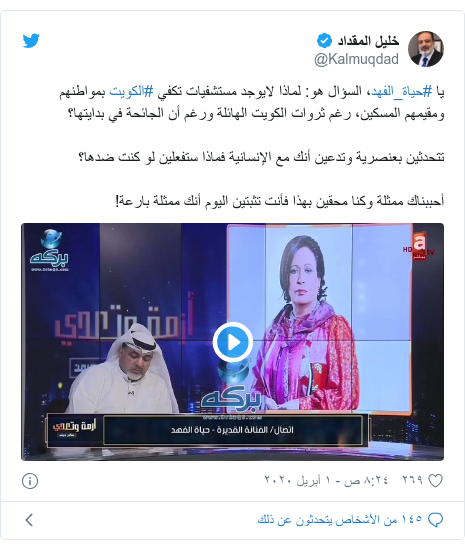Screen dimensions: 465x549
Task: Like the tweet with the heart icon
Action: (x=436, y=480)
